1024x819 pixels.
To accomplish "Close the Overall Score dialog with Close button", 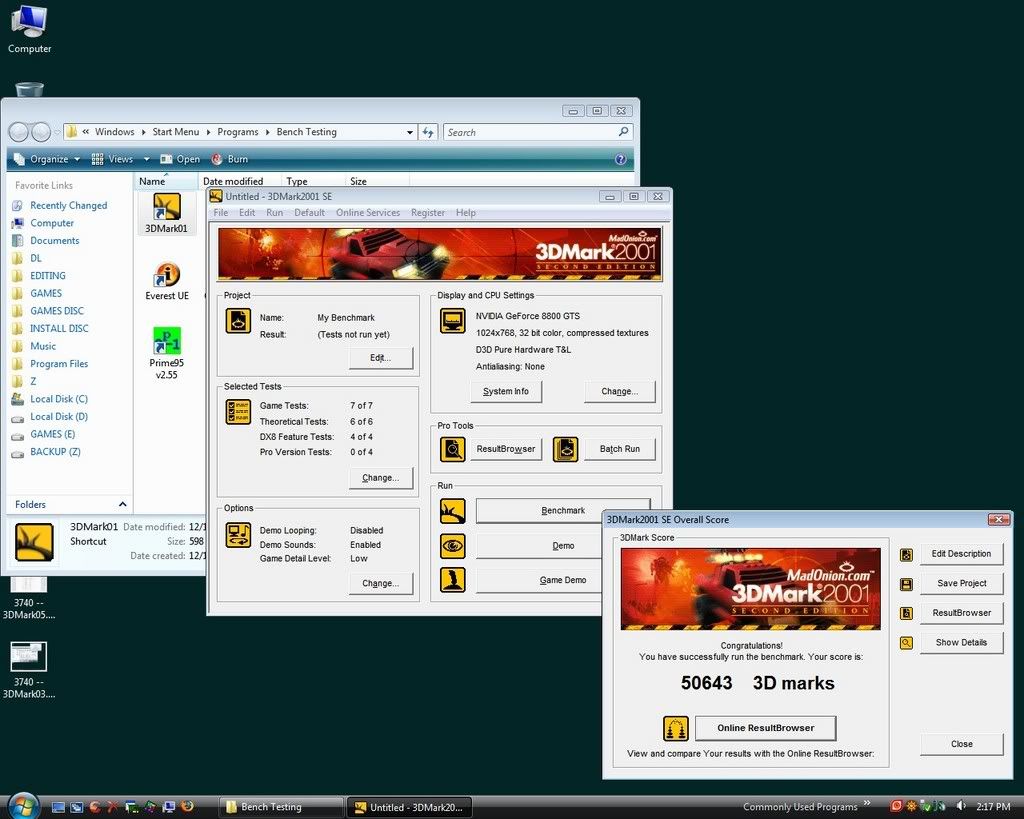I will [961, 744].
